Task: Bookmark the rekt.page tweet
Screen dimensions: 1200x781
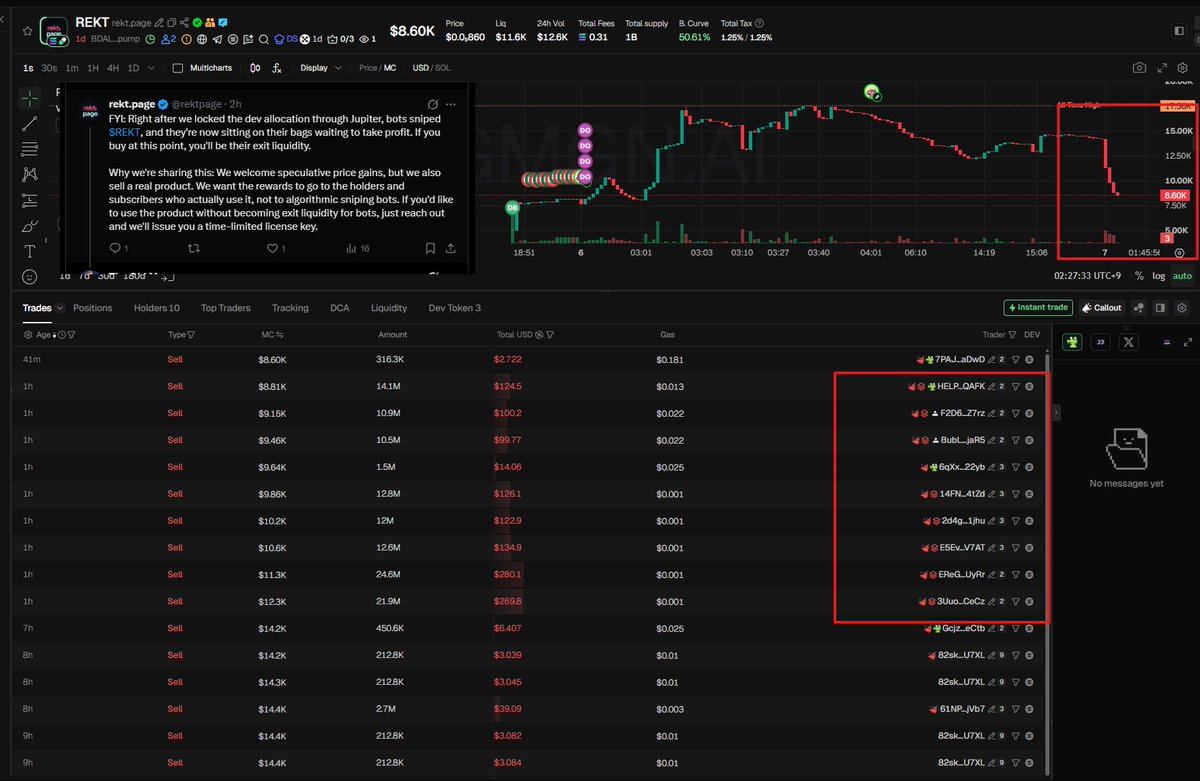Action: tap(430, 248)
